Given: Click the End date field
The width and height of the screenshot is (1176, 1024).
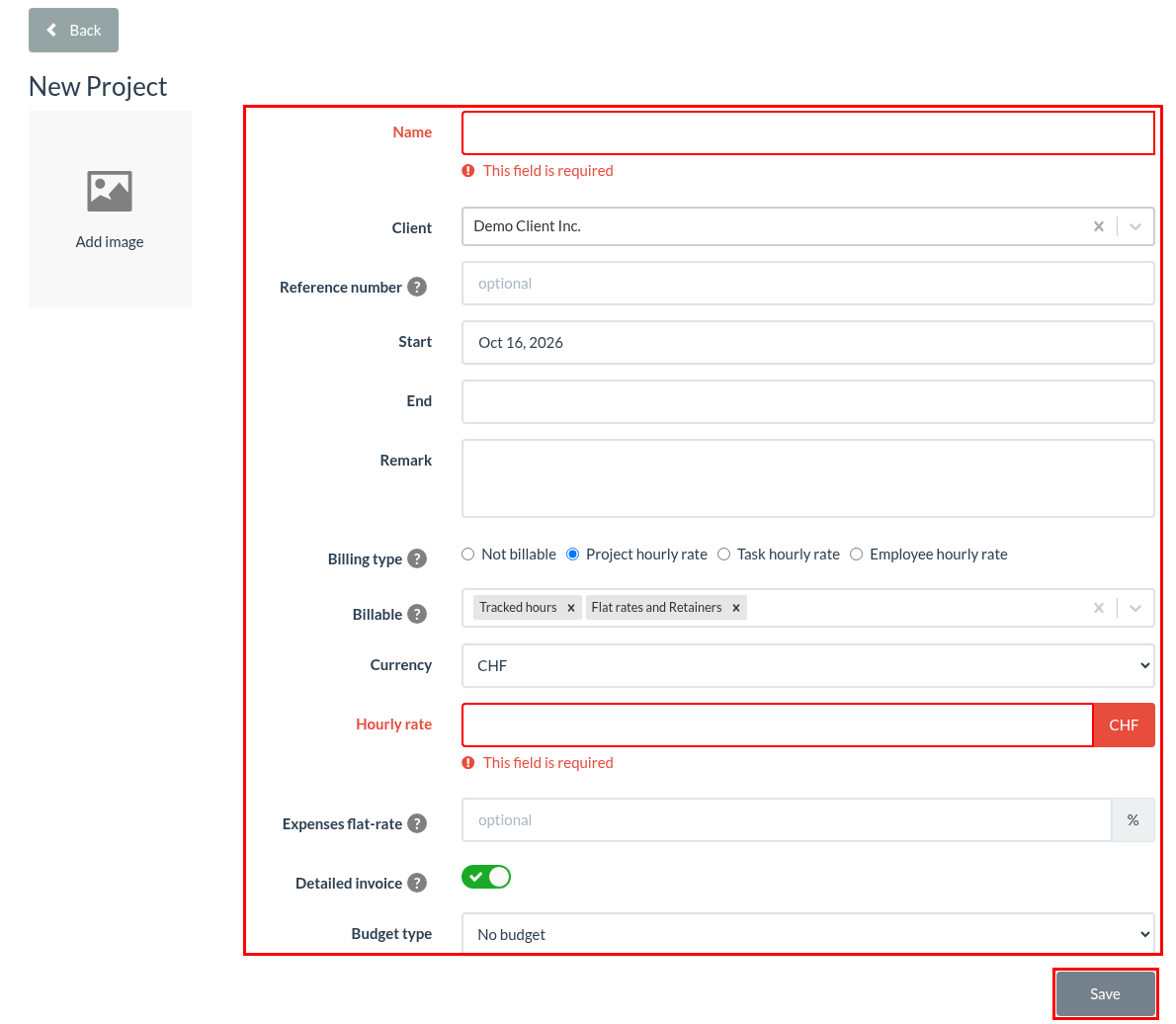Looking at the screenshot, I should pyautogui.click(x=807, y=402).
